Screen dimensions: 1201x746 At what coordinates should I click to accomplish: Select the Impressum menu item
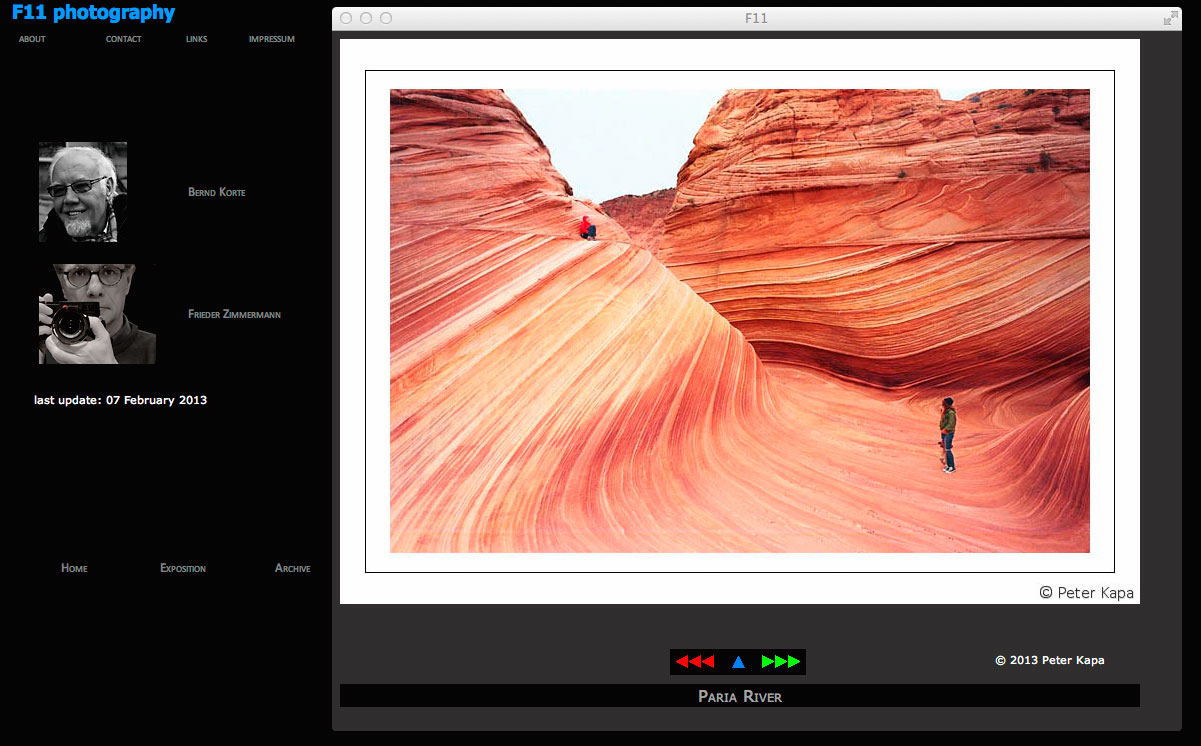coord(272,40)
